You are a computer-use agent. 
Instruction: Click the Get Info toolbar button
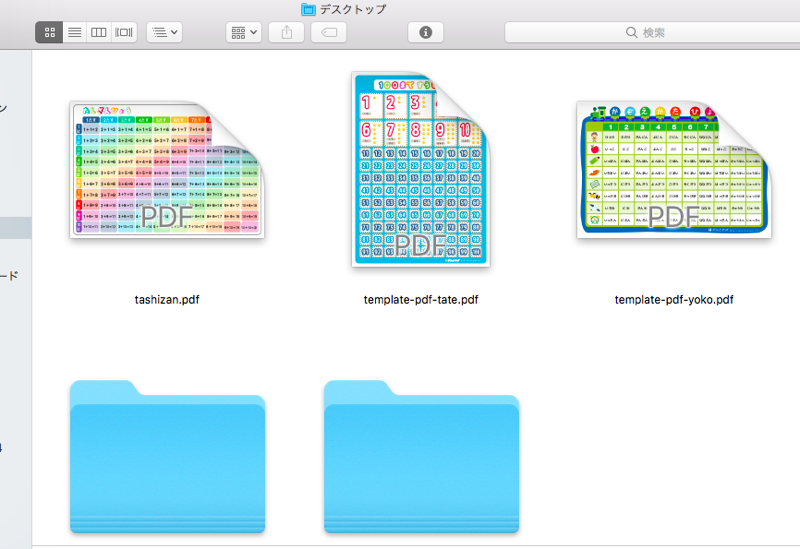pyautogui.click(x=426, y=32)
